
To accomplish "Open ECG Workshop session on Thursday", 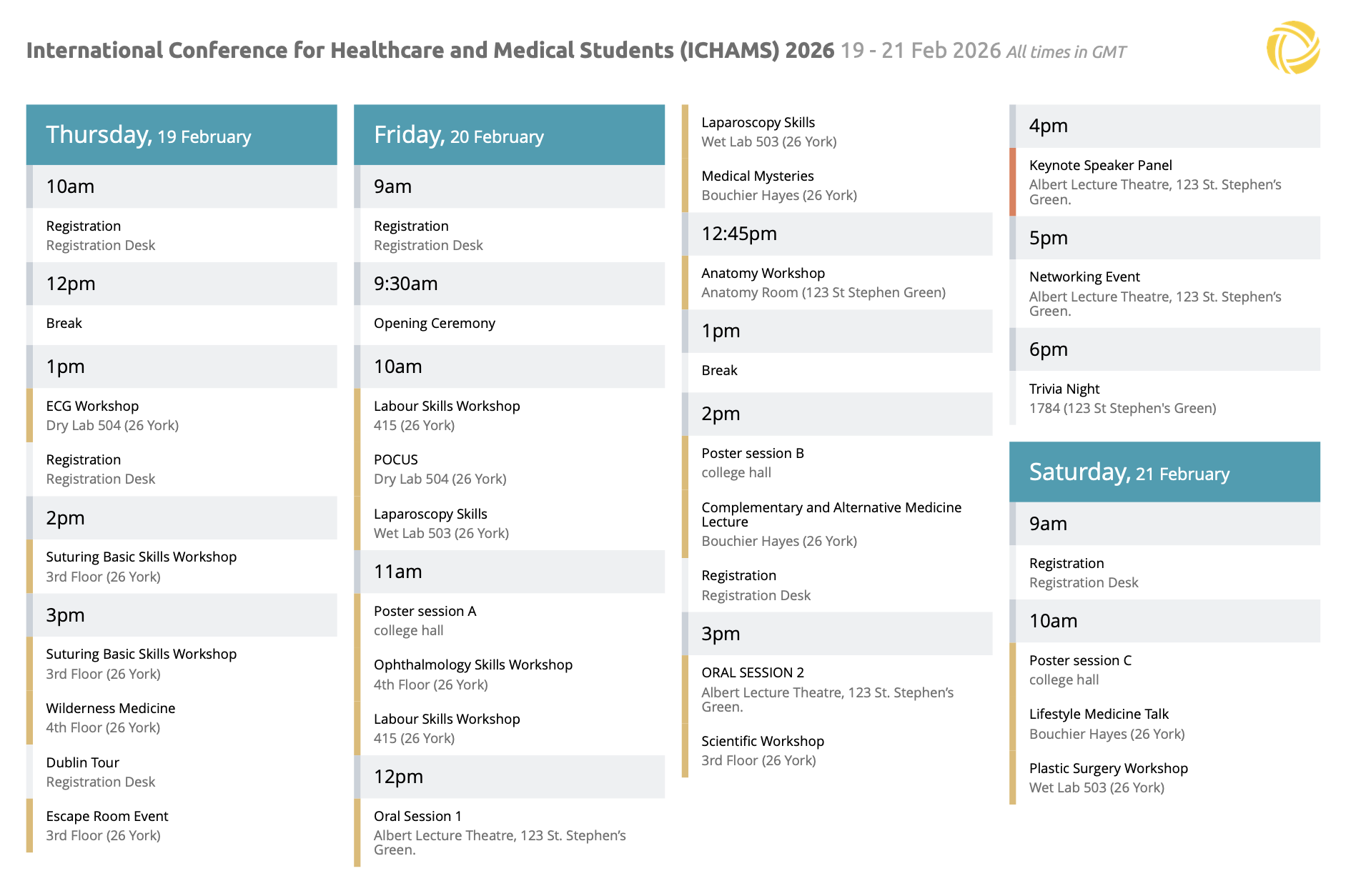I will click(182, 415).
